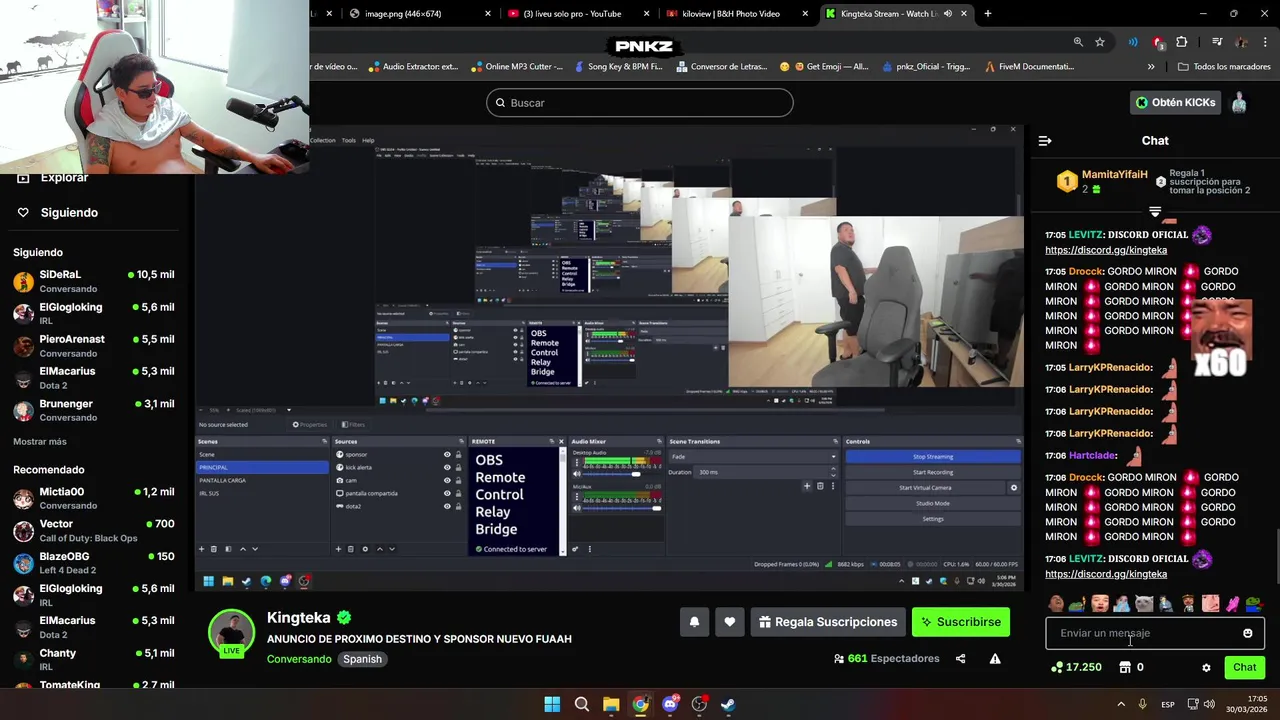The image size is (1280, 720).
Task: Open OBS Studio from taskbar
Action: pos(700,704)
